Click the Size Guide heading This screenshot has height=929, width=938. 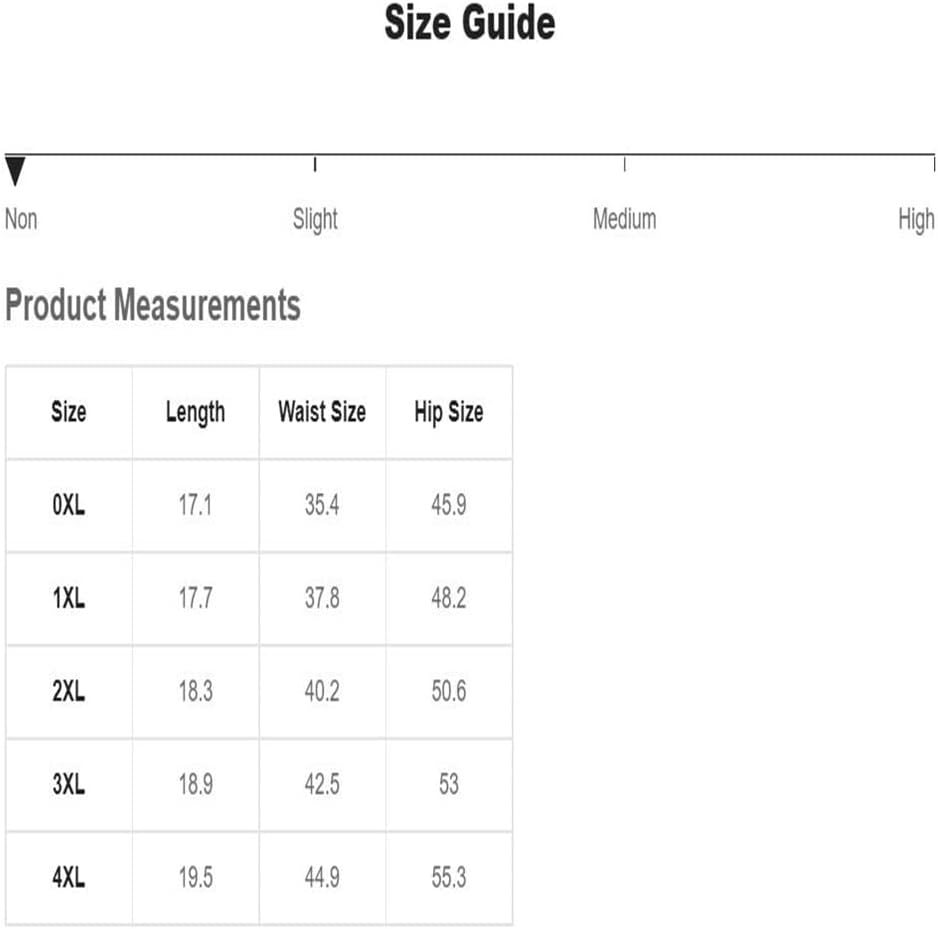pyautogui.click(x=470, y=23)
